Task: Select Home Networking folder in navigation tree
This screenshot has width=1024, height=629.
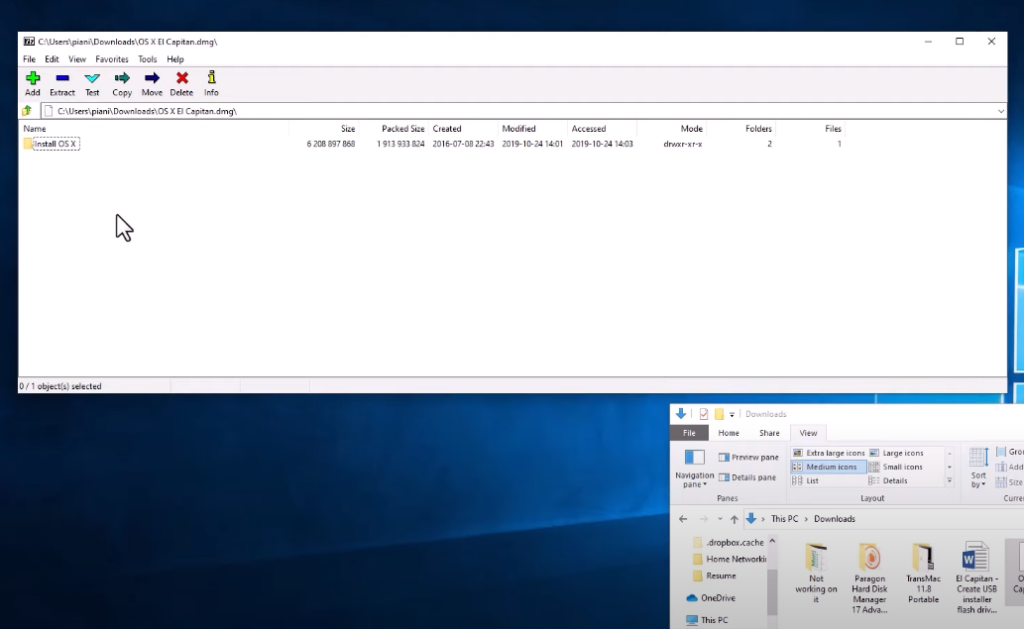Action: pyautogui.click(x=729, y=559)
